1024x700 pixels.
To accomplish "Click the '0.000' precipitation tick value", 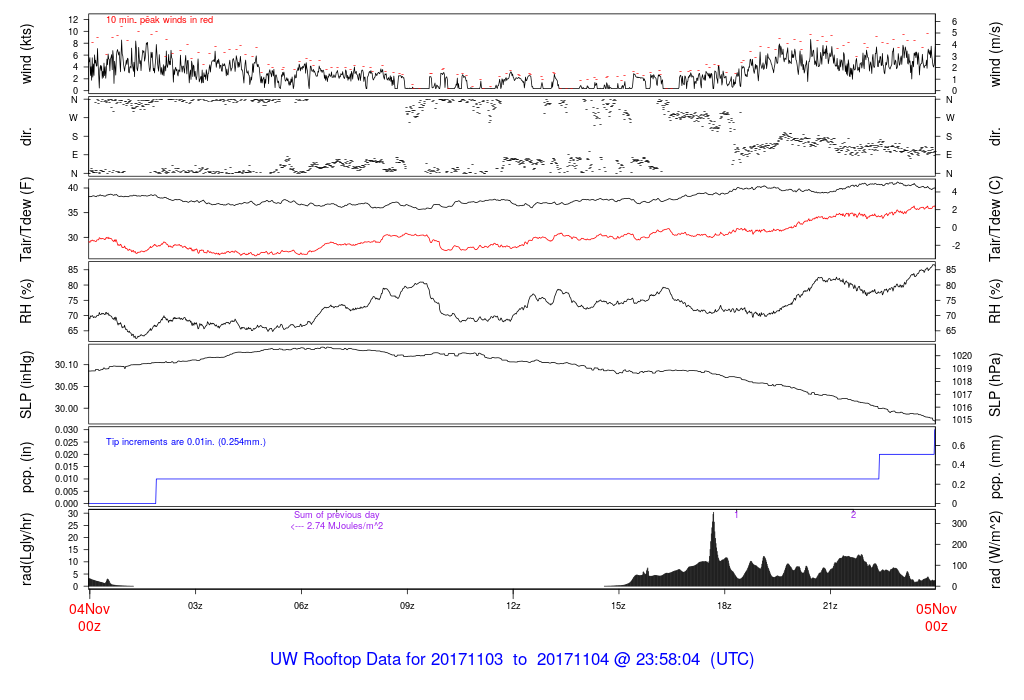I will coord(67,504).
